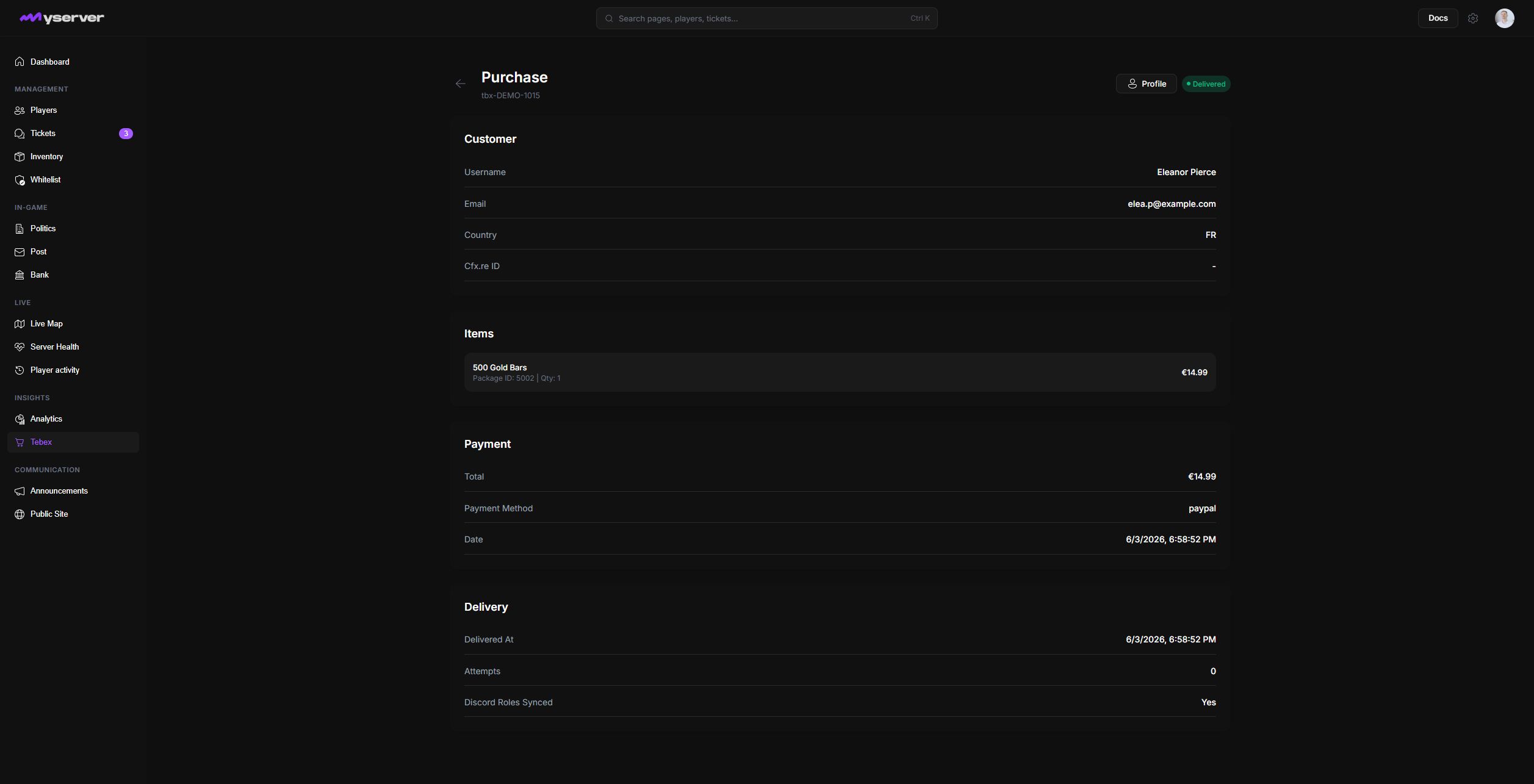The height and width of the screenshot is (784, 1534).
Task: Open Announcements page
Action: click(x=73, y=491)
